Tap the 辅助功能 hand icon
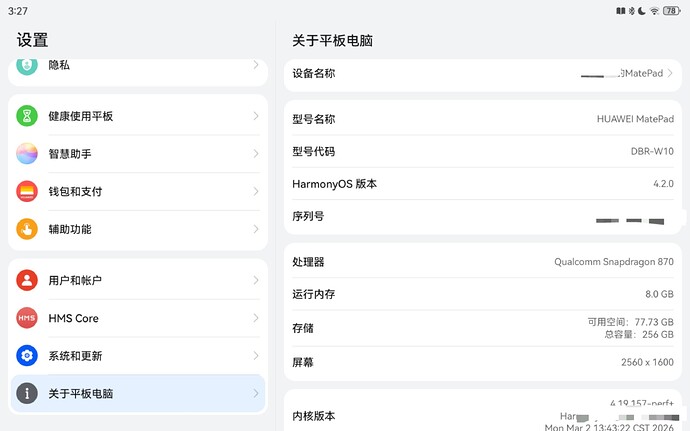 27,229
